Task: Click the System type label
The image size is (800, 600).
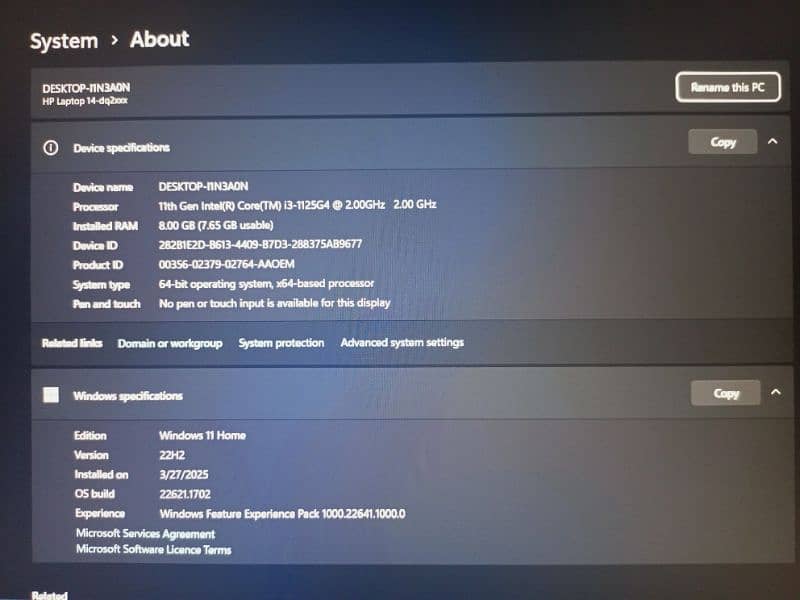Action: [x=101, y=285]
